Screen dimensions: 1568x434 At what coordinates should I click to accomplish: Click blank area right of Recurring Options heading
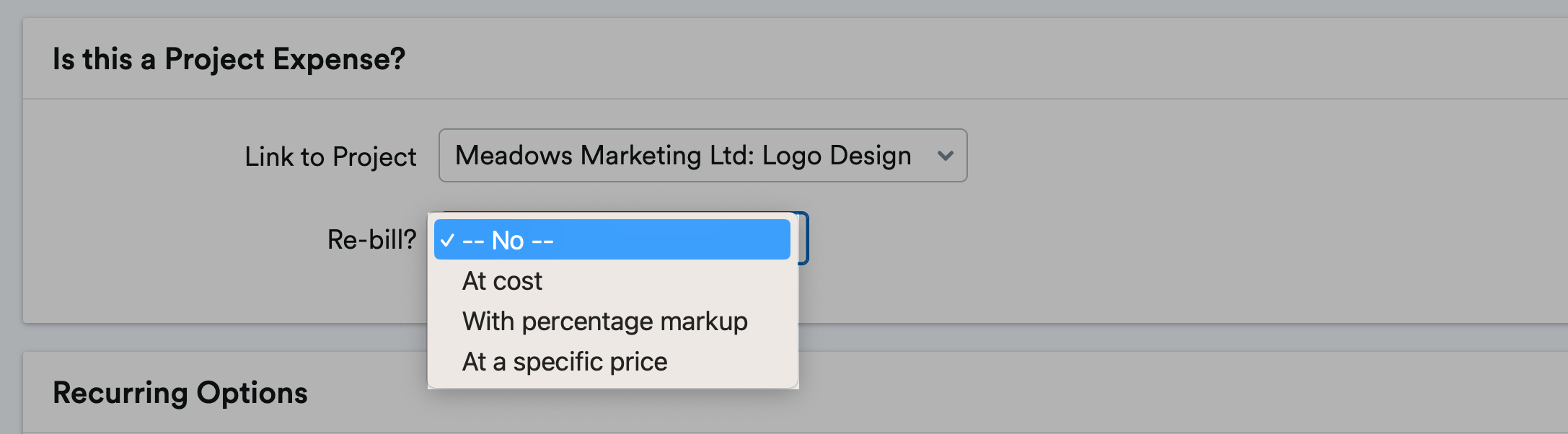[x=1082, y=393]
